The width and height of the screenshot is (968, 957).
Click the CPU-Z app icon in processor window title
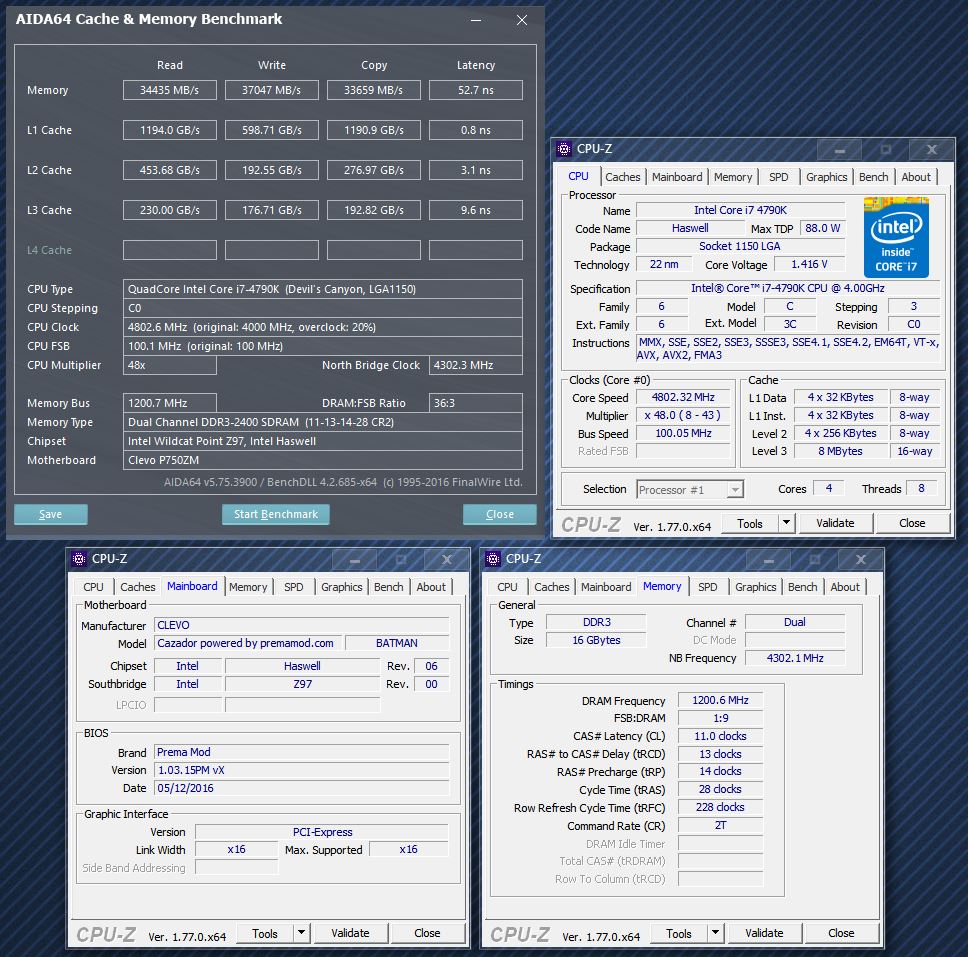[564, 149]
